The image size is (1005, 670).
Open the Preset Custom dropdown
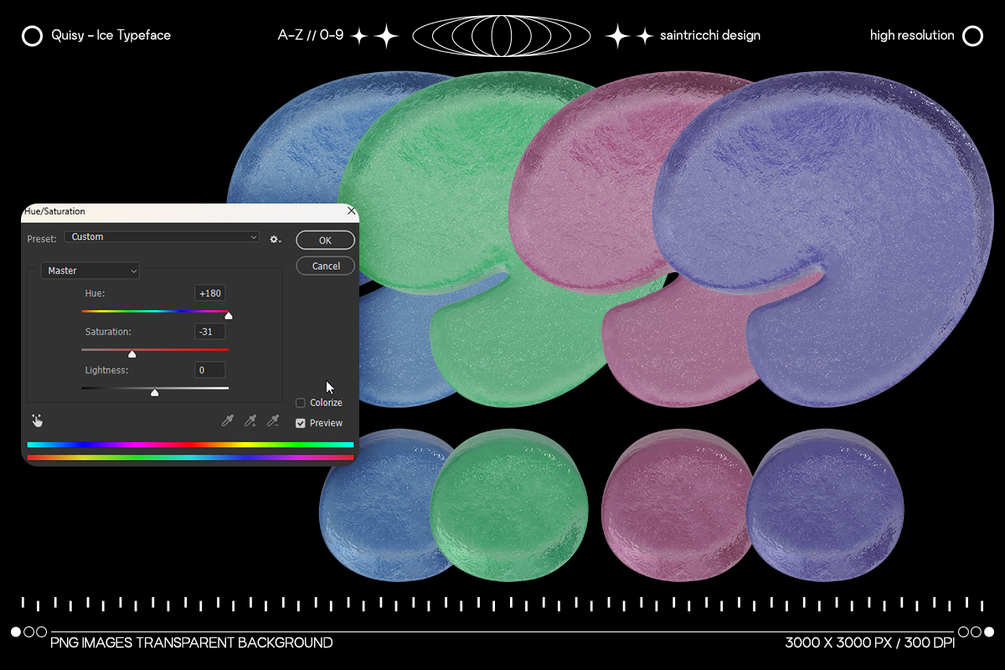tap(162, 237)
